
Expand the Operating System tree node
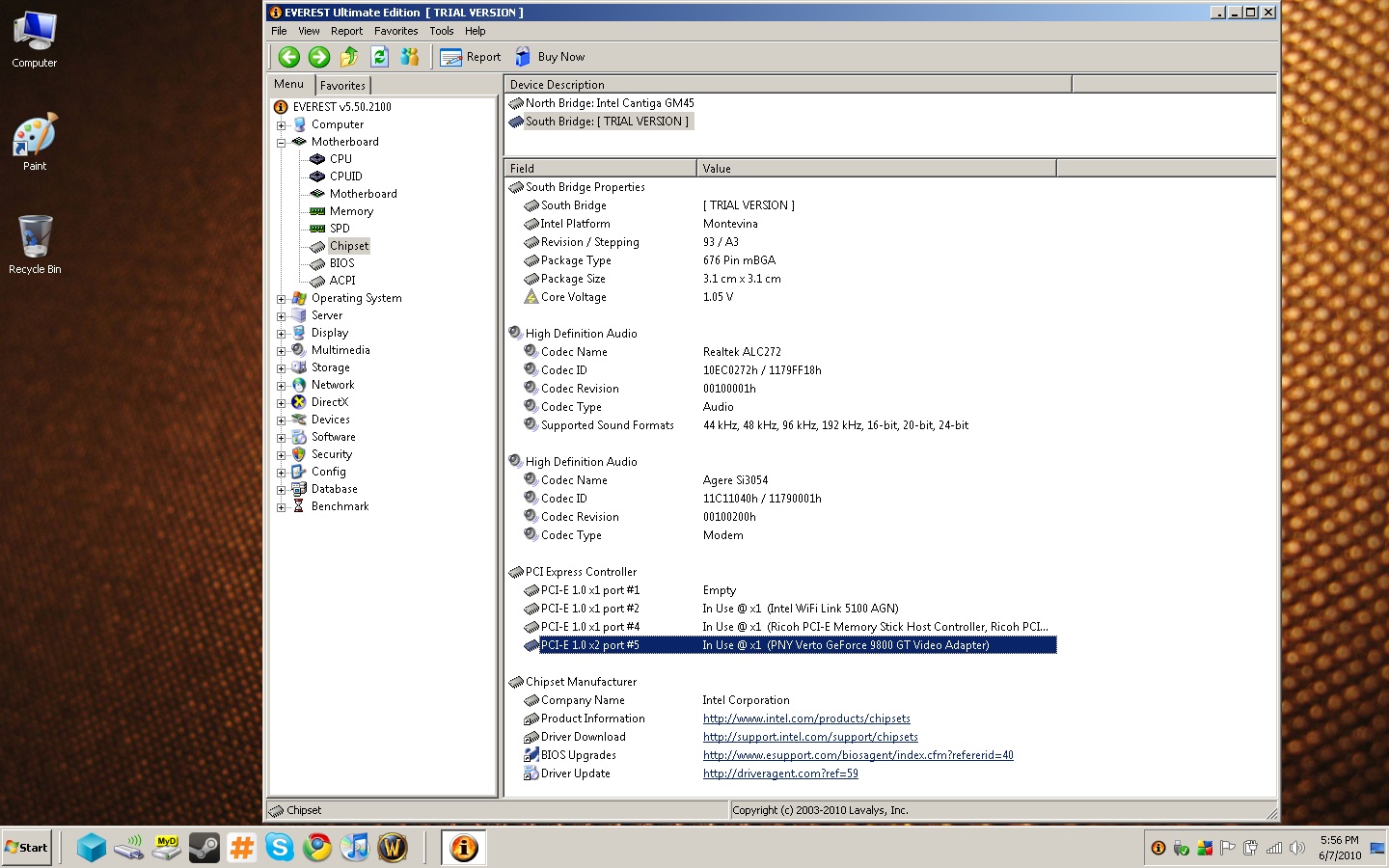click(281, 299)
